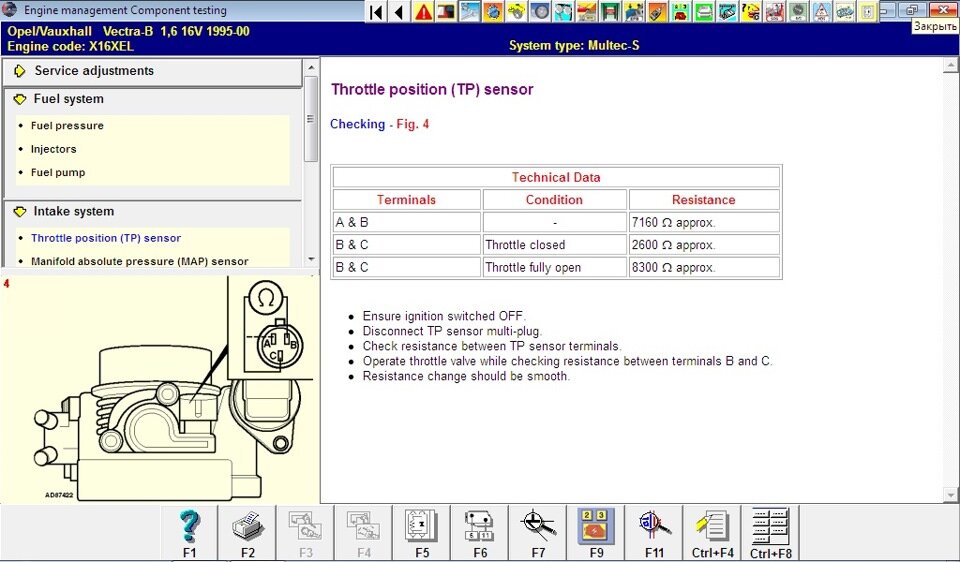960x562 pixels.
Task: Select Fuel pump in the list
Action: (58, 173)
